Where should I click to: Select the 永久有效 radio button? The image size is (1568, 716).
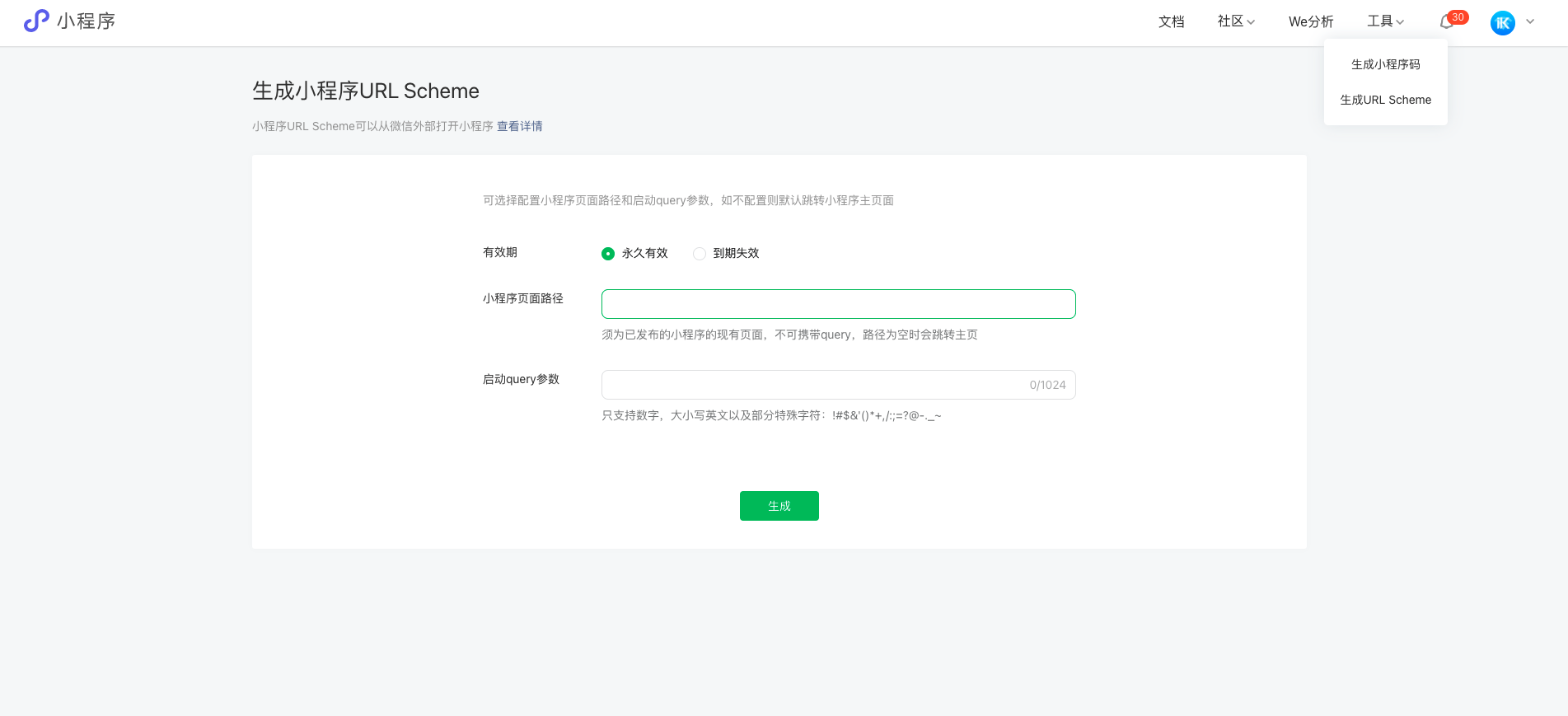[608, 254]
